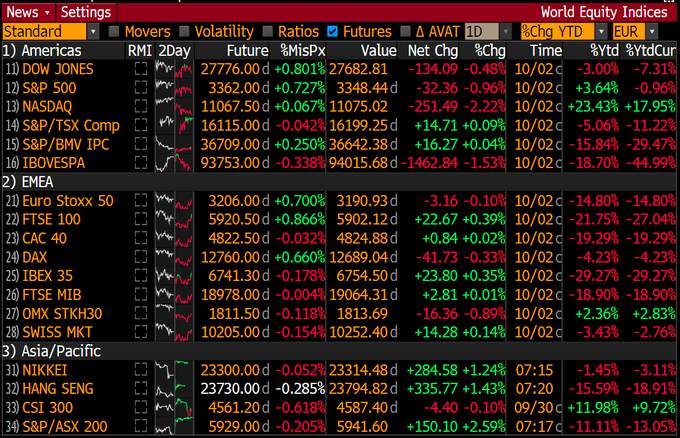Enable the Volatility checkbox
This screenshot has width=680, height=438.
coord(184,31)
